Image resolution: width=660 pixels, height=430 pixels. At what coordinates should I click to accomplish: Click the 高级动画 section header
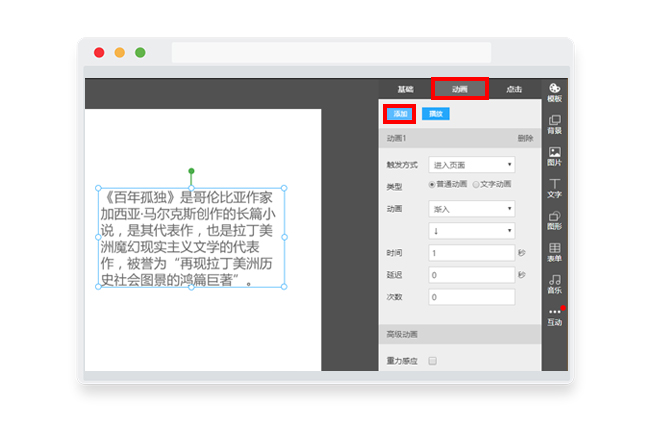click(460, 334)
